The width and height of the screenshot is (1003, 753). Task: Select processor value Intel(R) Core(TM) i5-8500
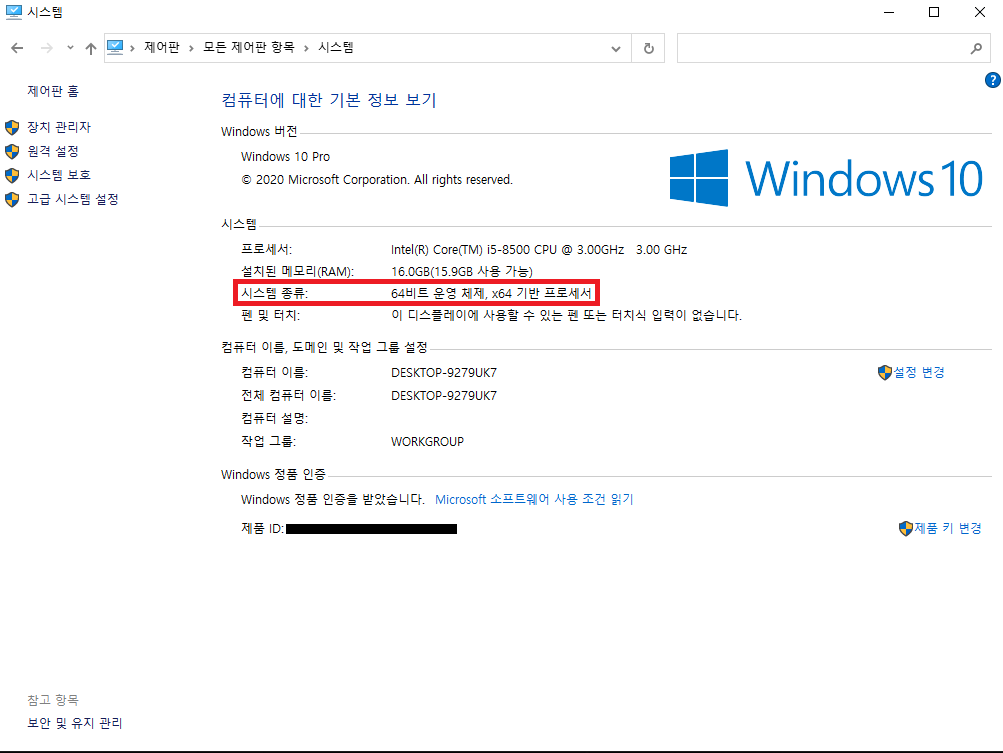(539, 250)
